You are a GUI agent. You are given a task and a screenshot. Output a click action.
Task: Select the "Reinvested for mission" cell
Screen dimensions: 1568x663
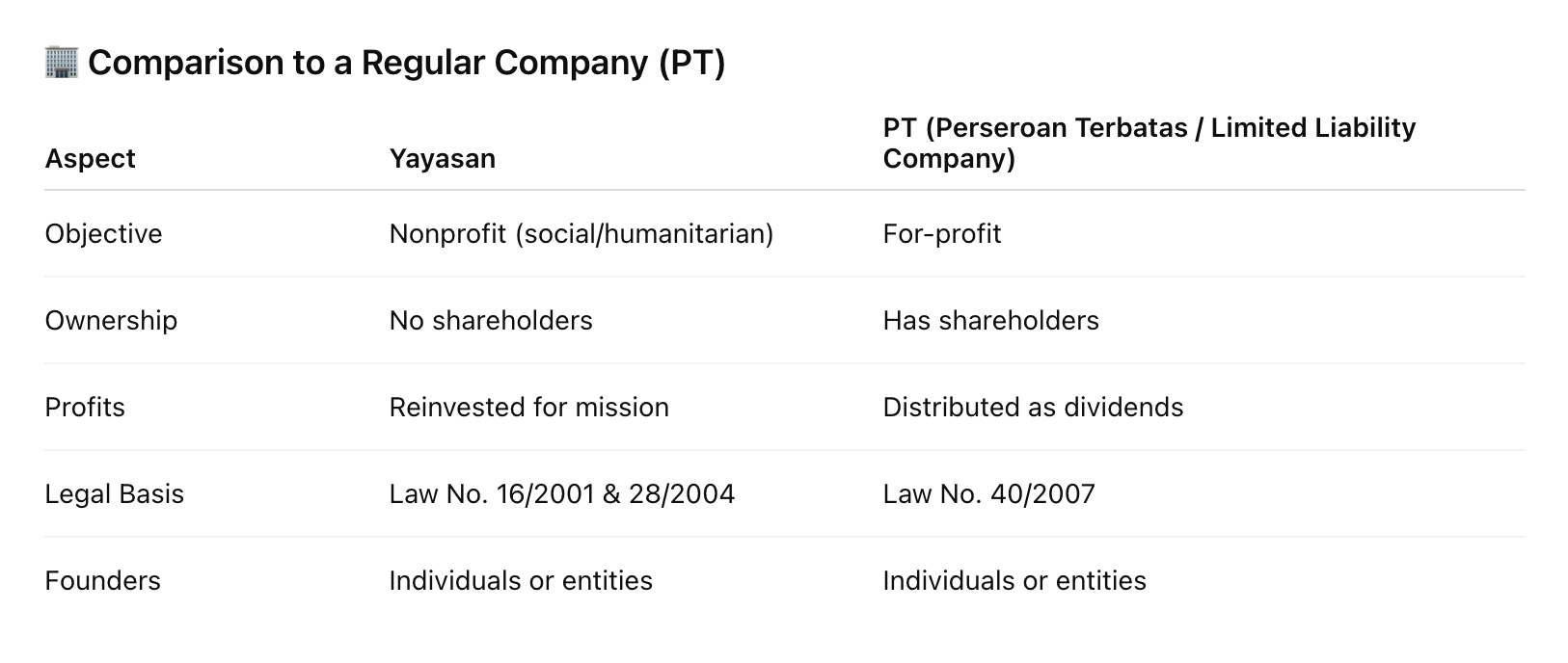click(x=528, y=408)
